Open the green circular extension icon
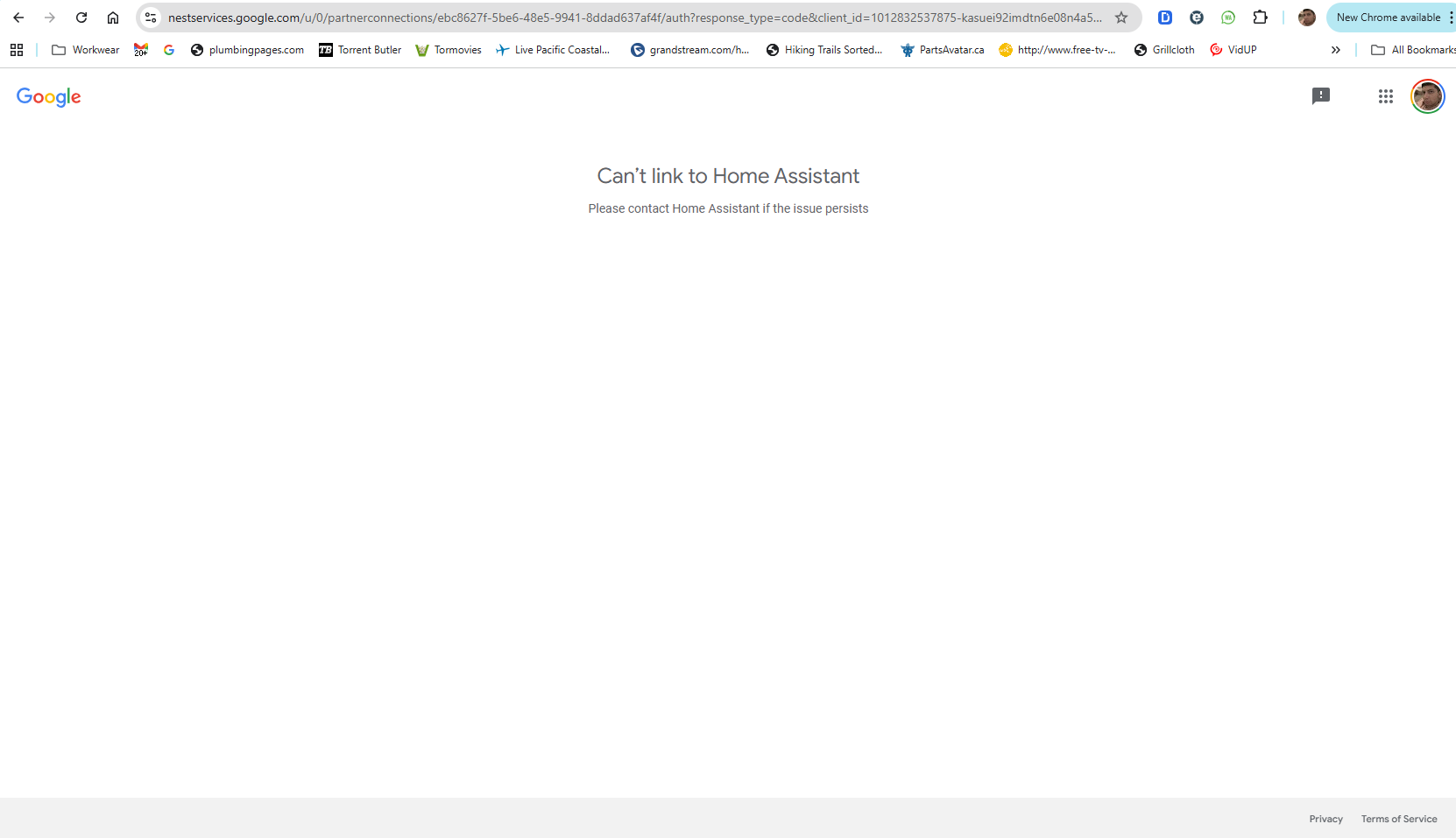1456x838 pixels. click(x=1228, y=18)
